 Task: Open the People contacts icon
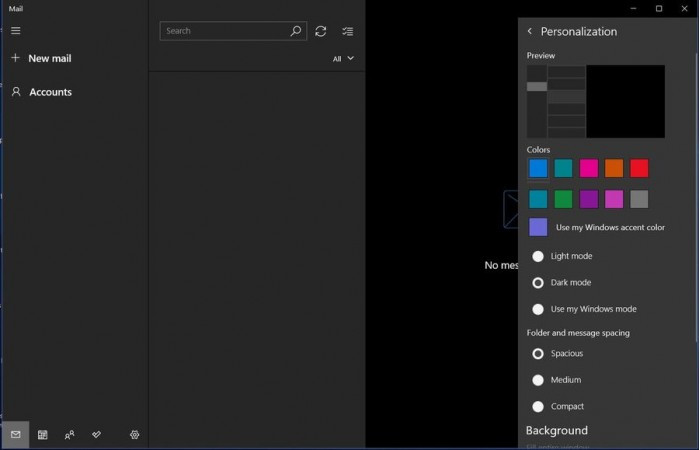(x=69, y=435)
